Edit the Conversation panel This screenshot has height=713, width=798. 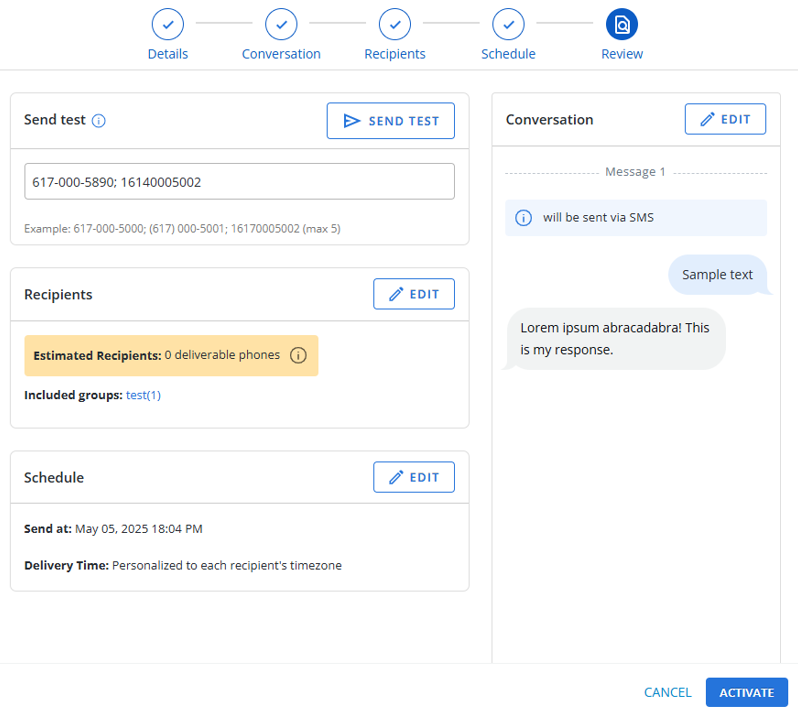pos(725,119)
